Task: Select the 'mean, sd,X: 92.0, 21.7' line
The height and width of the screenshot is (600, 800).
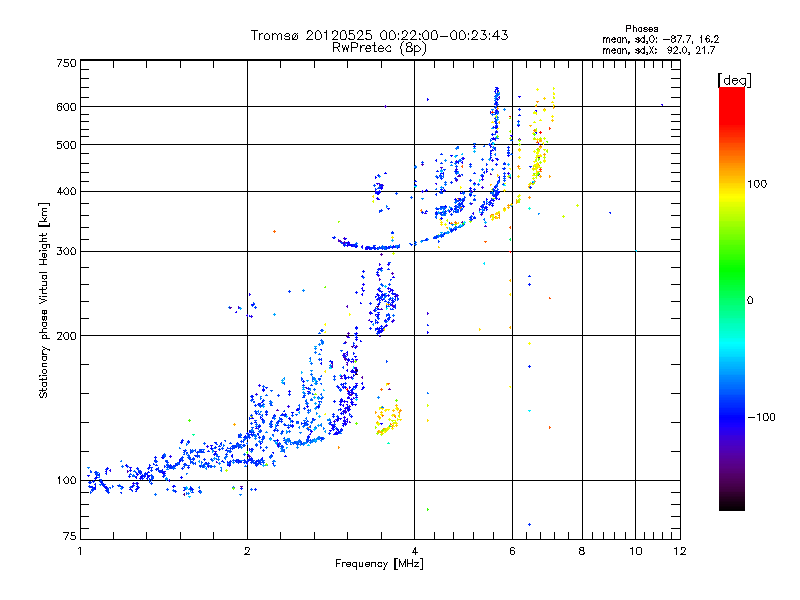Action: click(659, 51)
